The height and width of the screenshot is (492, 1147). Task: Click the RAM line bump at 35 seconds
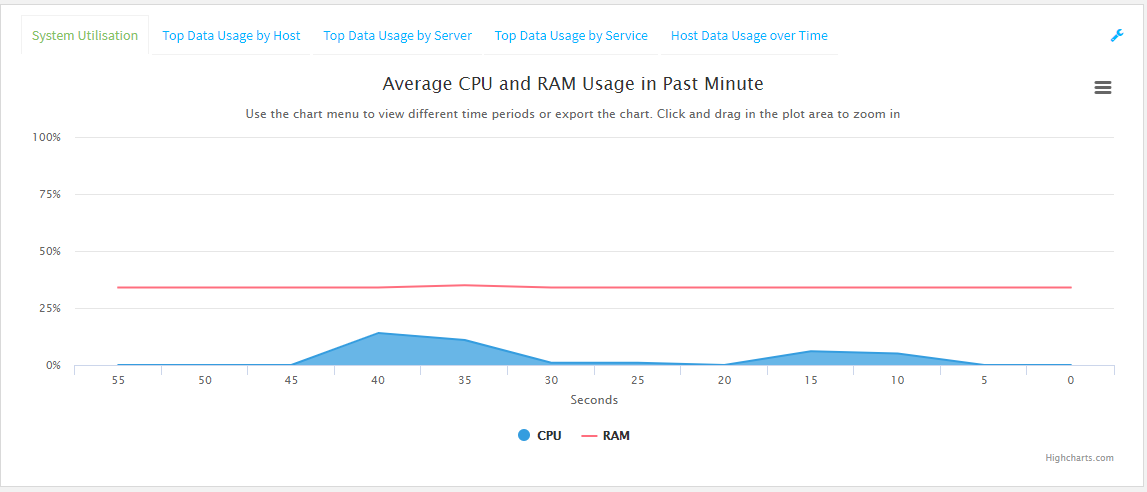464,285
